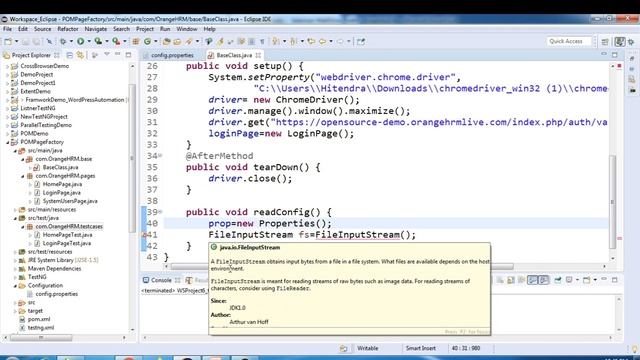Open the Debug icon's dropdown arrow
Image resolution: width=640 pixels, height=360 pixels.
coord(71,41)
